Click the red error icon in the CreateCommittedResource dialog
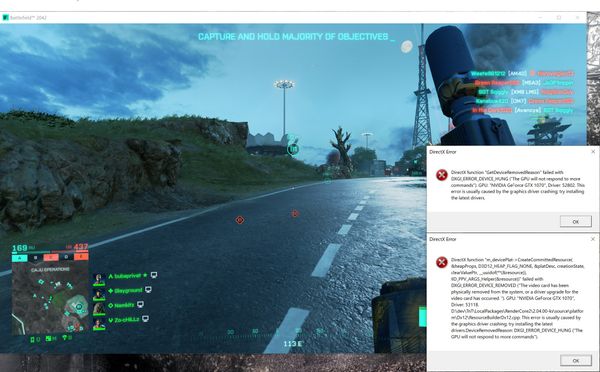This screenshot has height=372, width=600. tap(442, 263)
